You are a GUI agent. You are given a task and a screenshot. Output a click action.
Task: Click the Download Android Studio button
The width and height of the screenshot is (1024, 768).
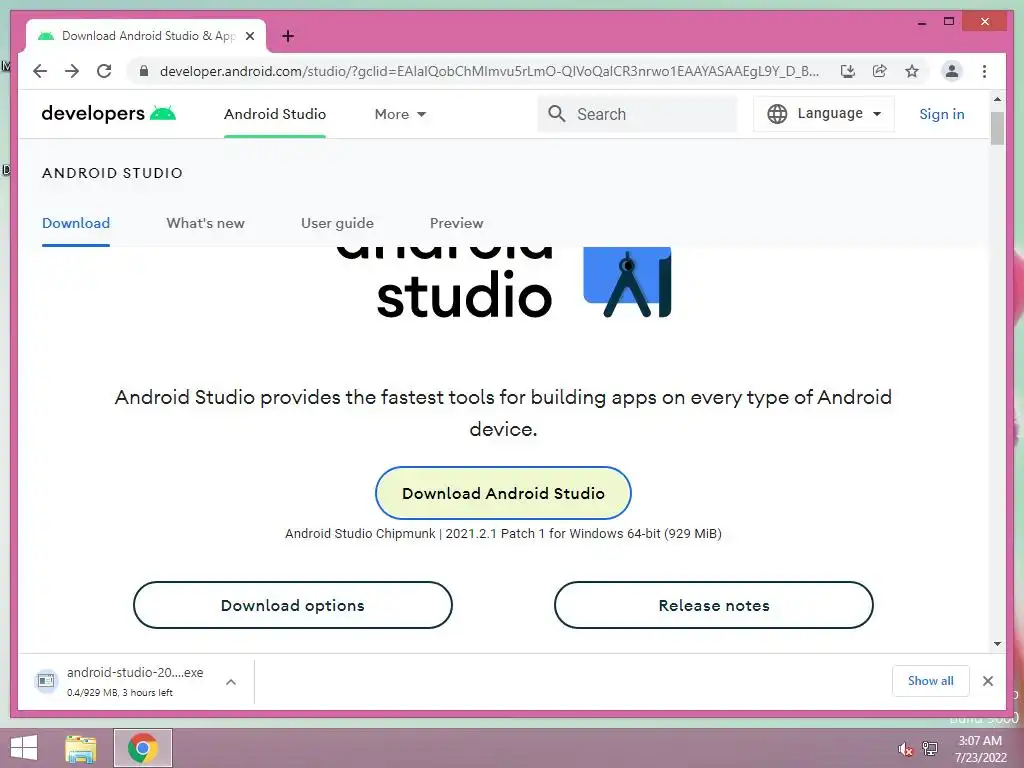click(x=503, y=493)
